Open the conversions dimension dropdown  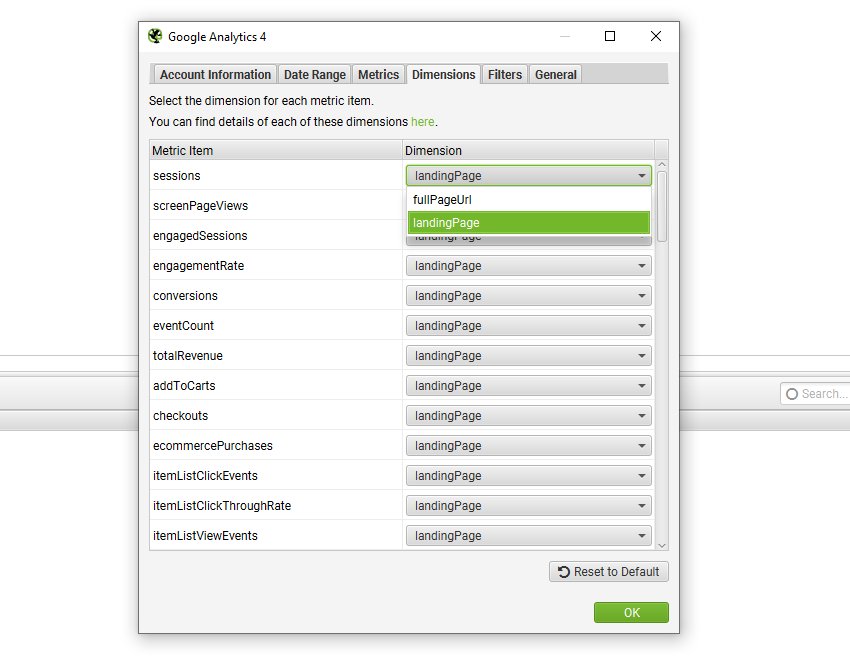coord(529,296)
